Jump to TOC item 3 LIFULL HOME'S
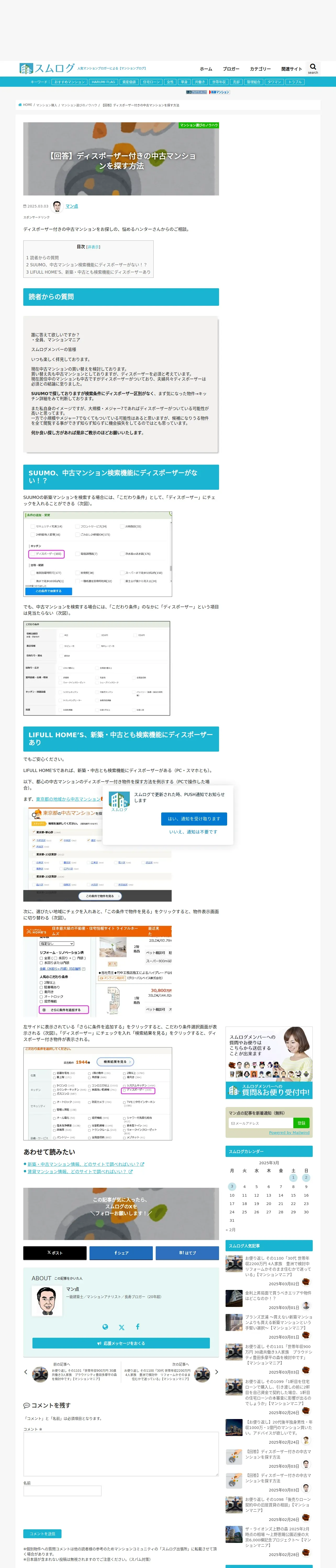This screenshot has width=336, height=1568. point(88,272)
